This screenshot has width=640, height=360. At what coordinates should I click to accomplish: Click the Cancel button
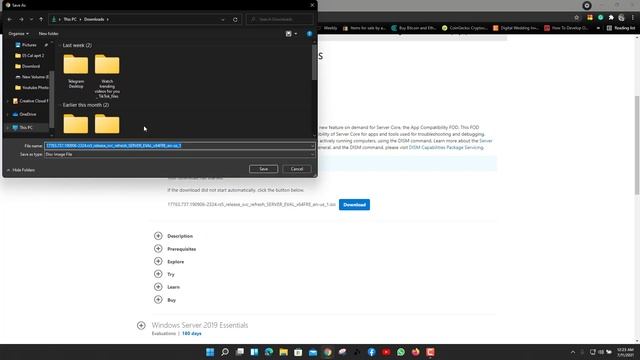(297, 169)
